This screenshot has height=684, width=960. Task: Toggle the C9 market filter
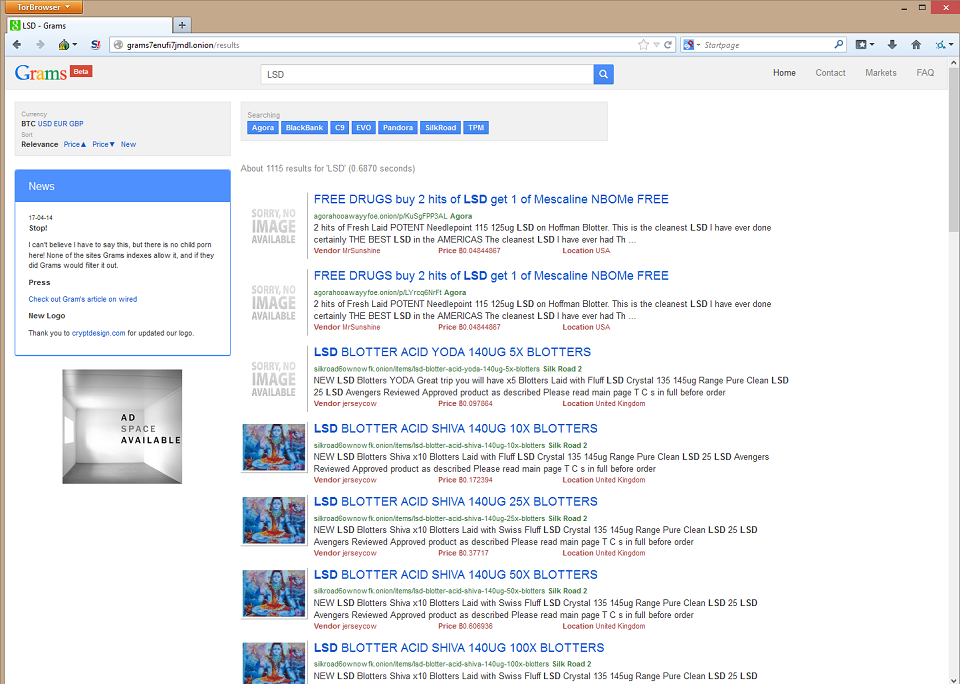click(x=340, y=128)
